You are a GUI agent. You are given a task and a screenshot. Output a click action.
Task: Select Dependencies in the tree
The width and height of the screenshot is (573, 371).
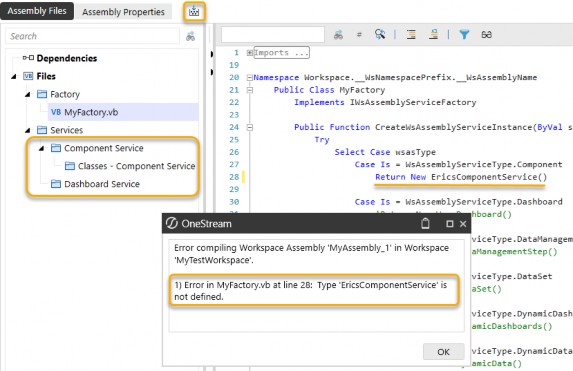(67, 58)
